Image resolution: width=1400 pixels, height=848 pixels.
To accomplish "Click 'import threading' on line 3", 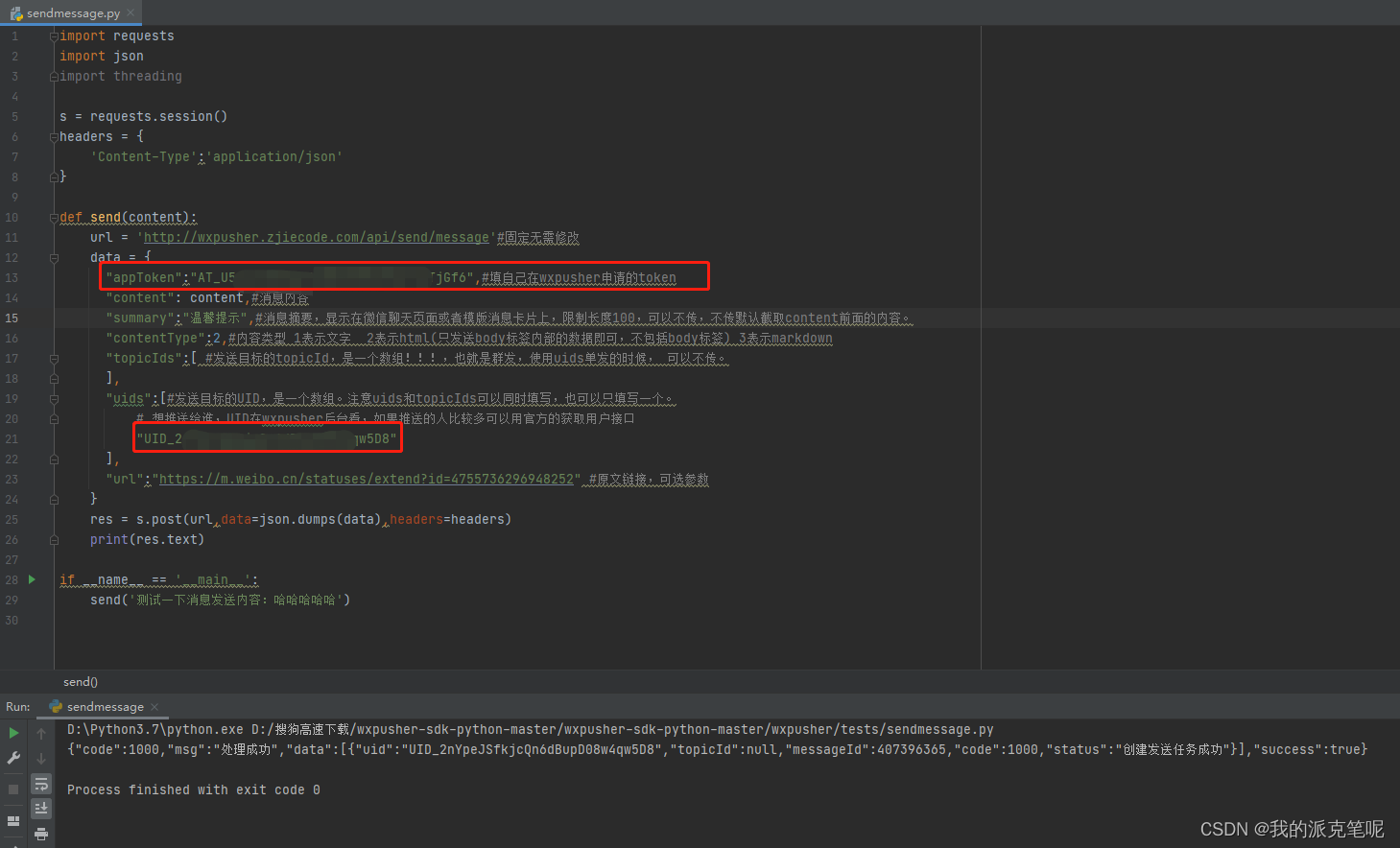I will click(x=121, y=77).
